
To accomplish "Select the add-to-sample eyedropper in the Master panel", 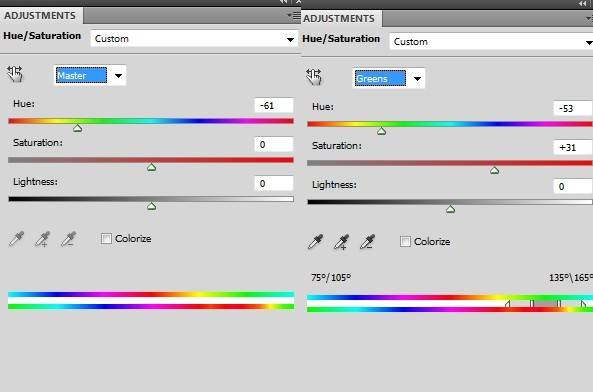I will pyautogui.click(x=42, y=239).
